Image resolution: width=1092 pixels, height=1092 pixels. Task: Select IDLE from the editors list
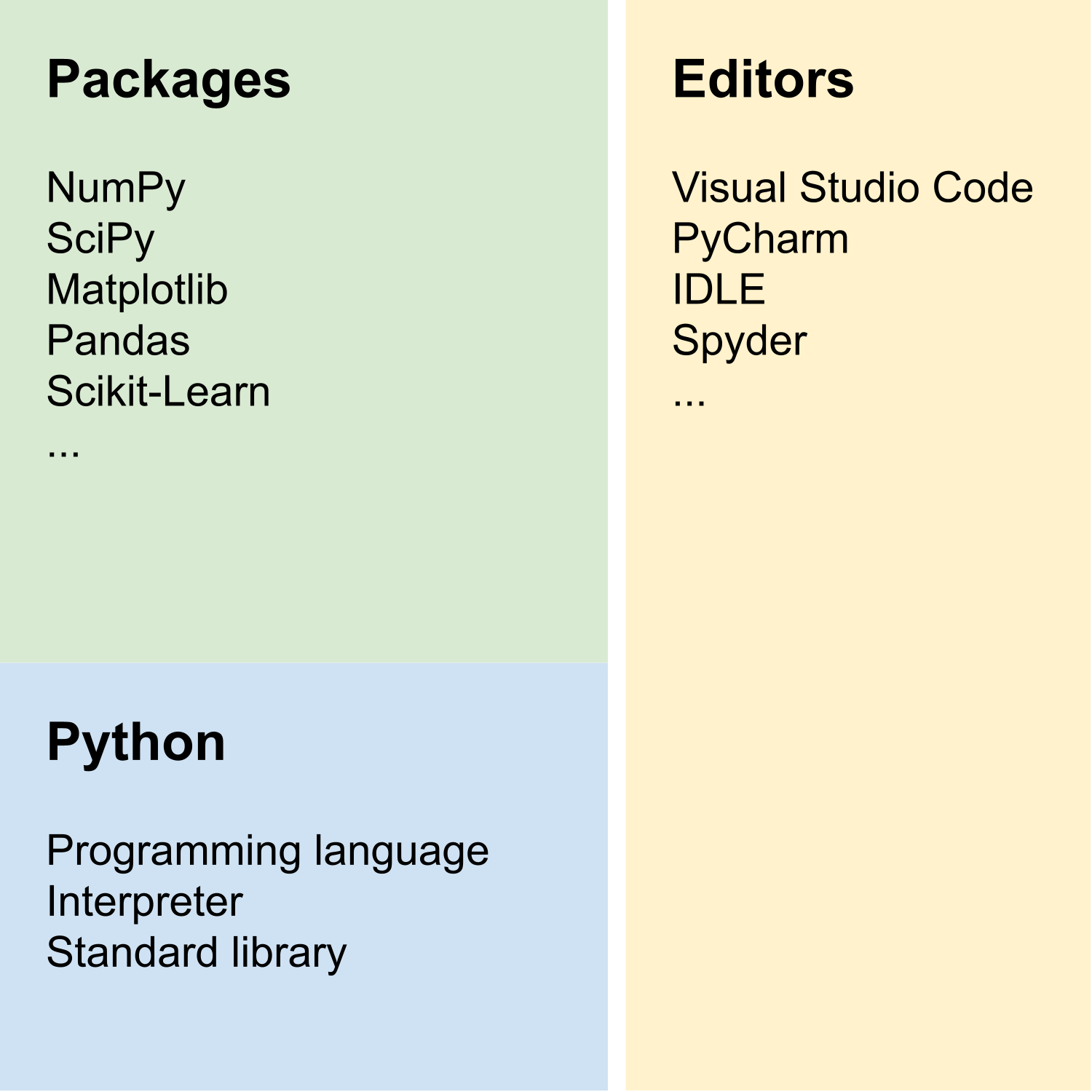pyautogui.click(x=719, y=290)
